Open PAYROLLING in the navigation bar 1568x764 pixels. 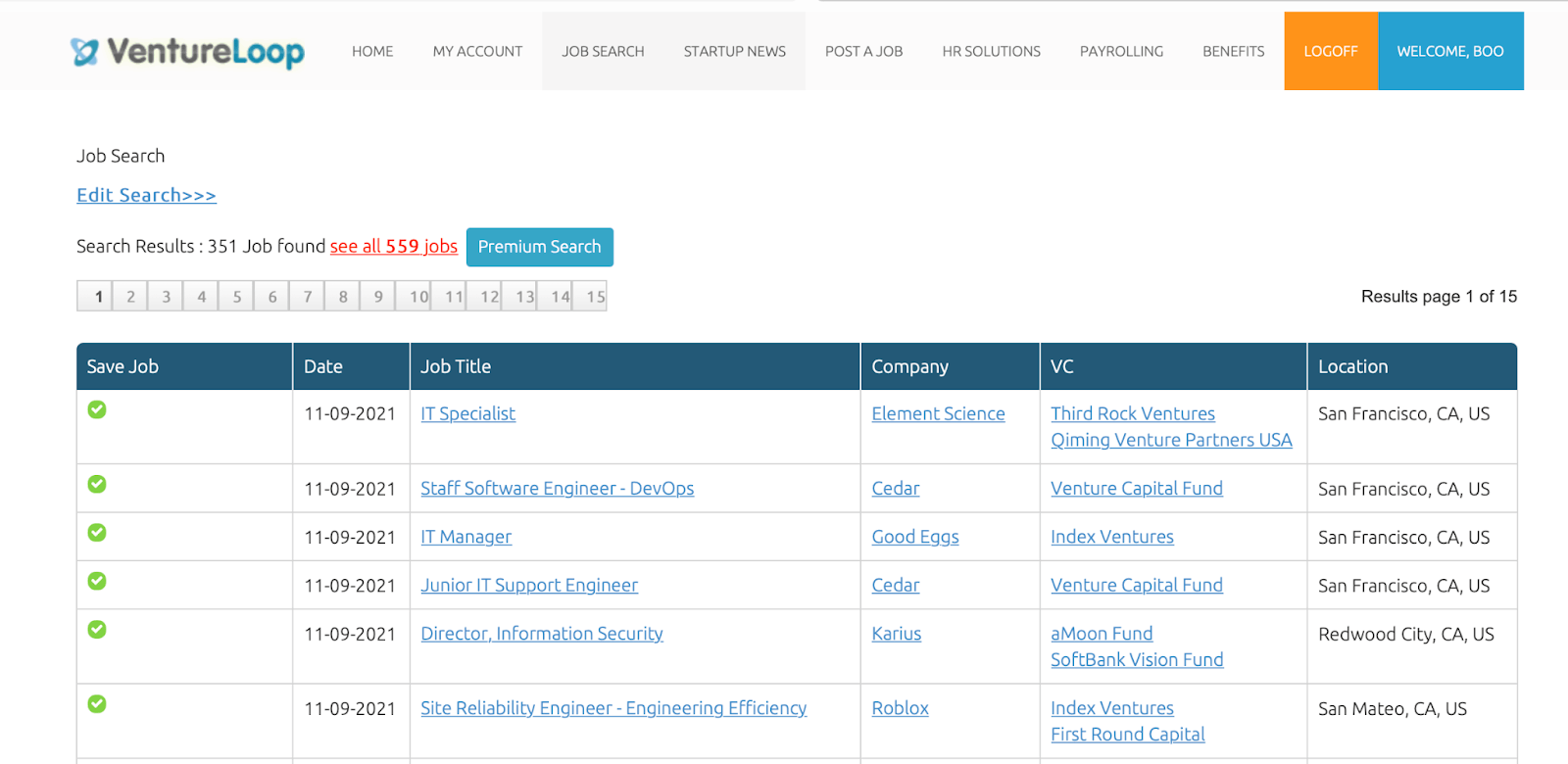pyautogui.click(x=1122, y=51)
